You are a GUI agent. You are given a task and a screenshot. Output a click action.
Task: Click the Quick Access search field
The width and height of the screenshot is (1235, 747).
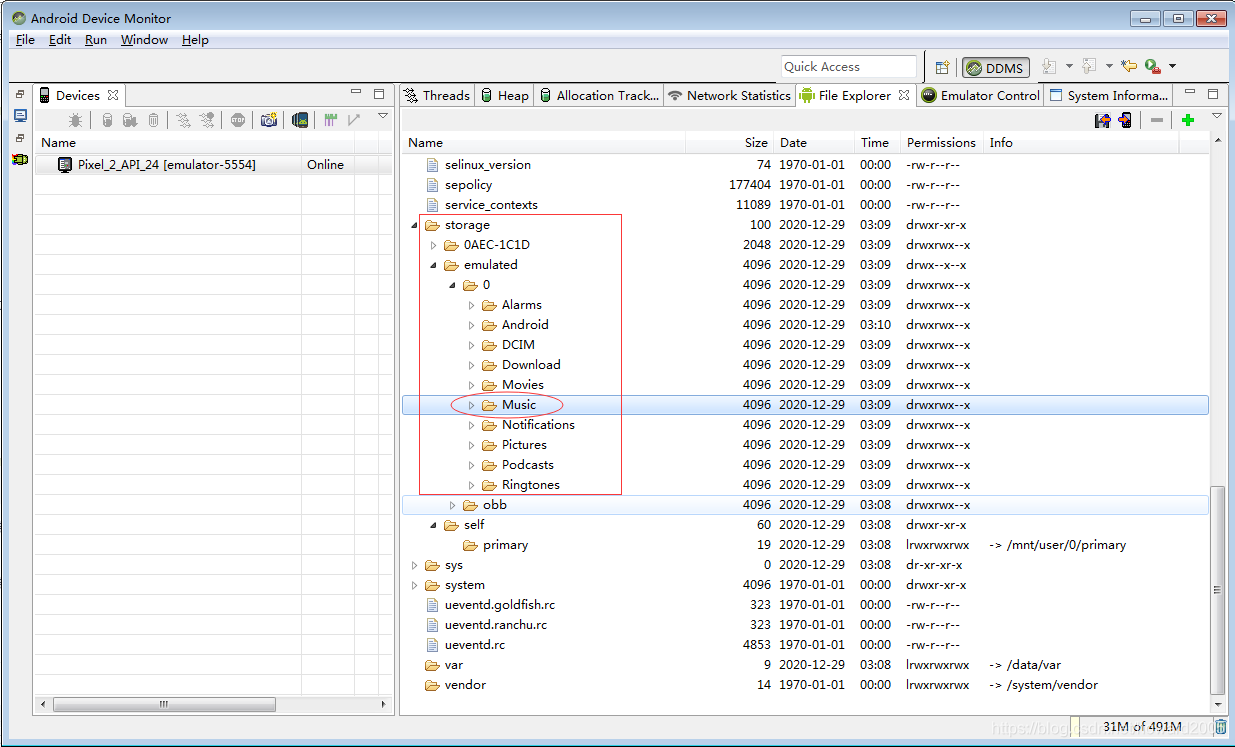(849, 67)
